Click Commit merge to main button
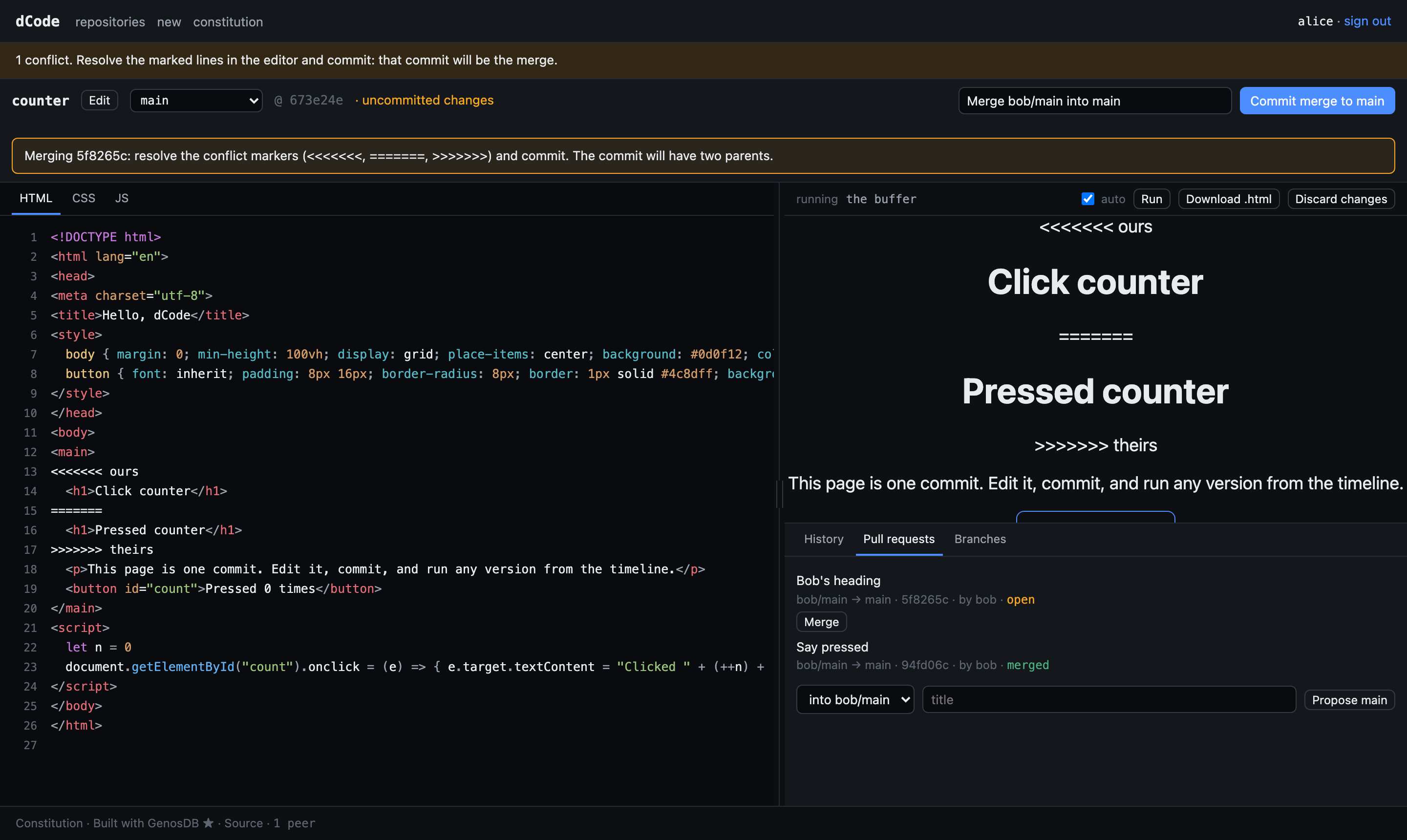Viewport: 1407px width, 840px height. tap(1317, 101)
